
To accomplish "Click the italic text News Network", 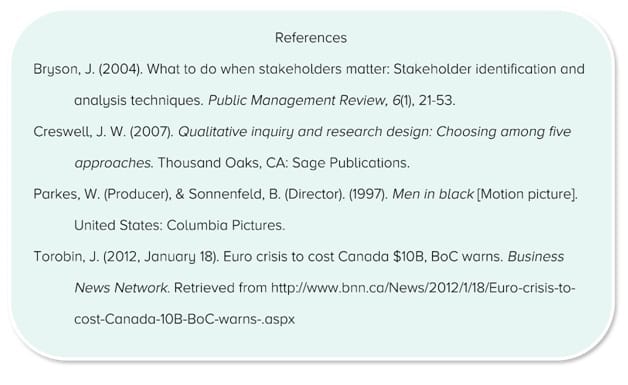I will coord(121,288).
